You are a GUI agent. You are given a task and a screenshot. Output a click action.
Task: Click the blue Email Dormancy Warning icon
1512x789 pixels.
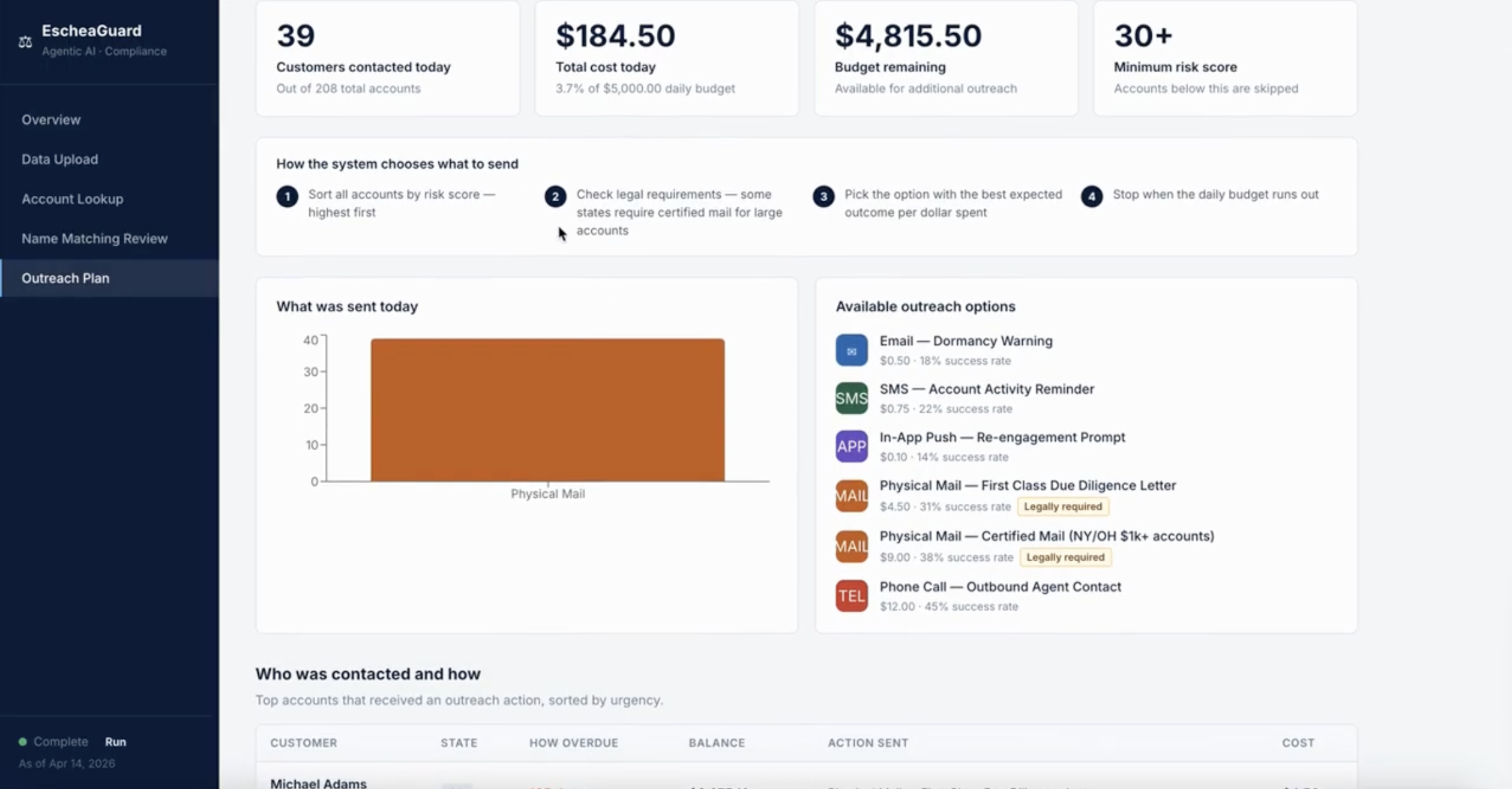pyautogui.click(x=851, y=350)
